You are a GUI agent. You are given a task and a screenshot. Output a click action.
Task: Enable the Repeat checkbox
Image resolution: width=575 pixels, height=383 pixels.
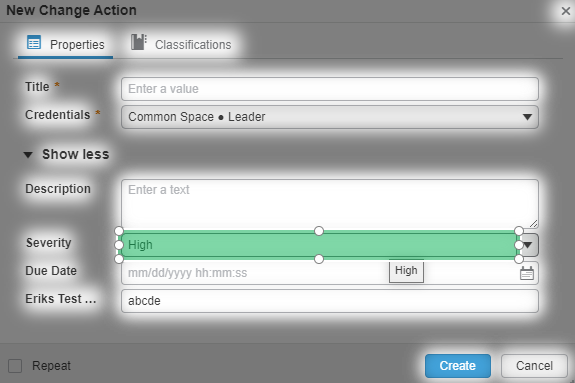tap(15, 366)
